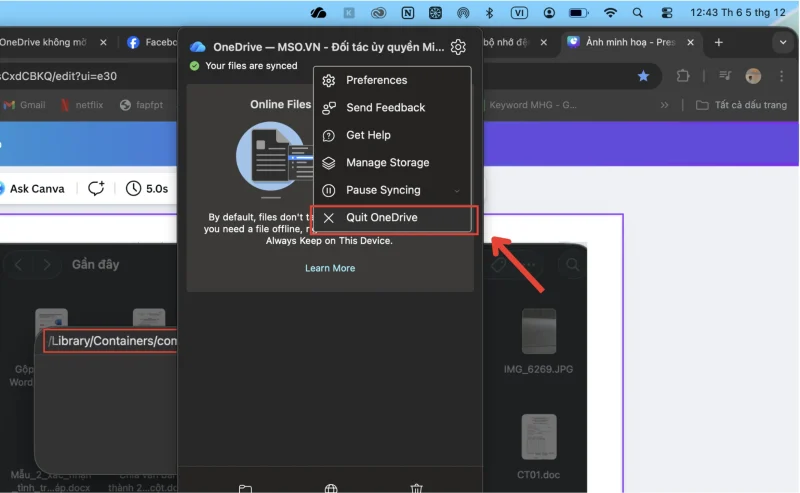Open a new browser tab
This screenshot has width=800, height=493.
coord(718,42)
